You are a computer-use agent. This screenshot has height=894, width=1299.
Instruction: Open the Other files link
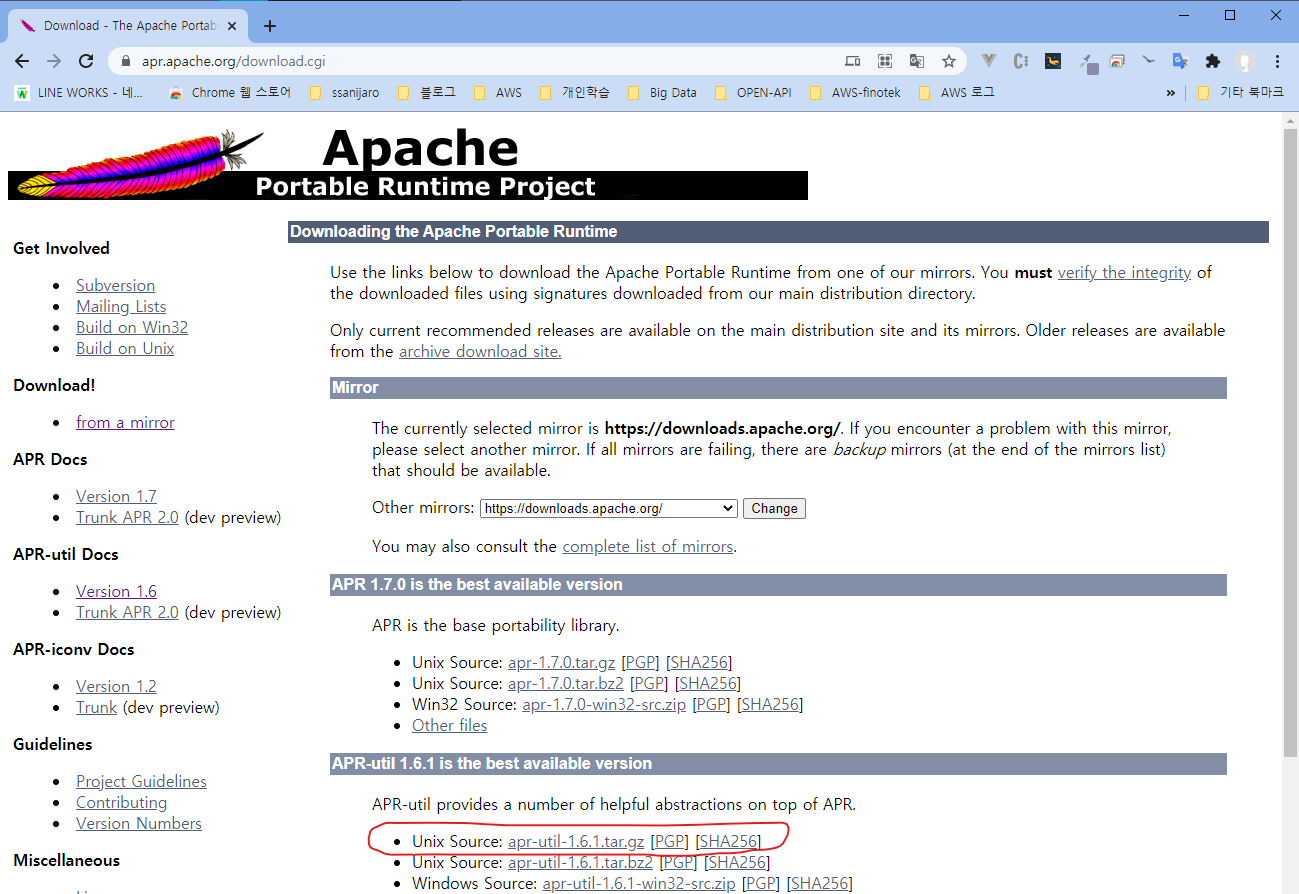(450, 725)
